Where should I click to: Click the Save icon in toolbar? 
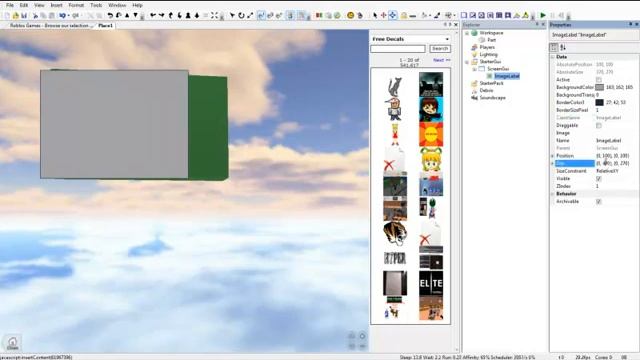(24, 16)
